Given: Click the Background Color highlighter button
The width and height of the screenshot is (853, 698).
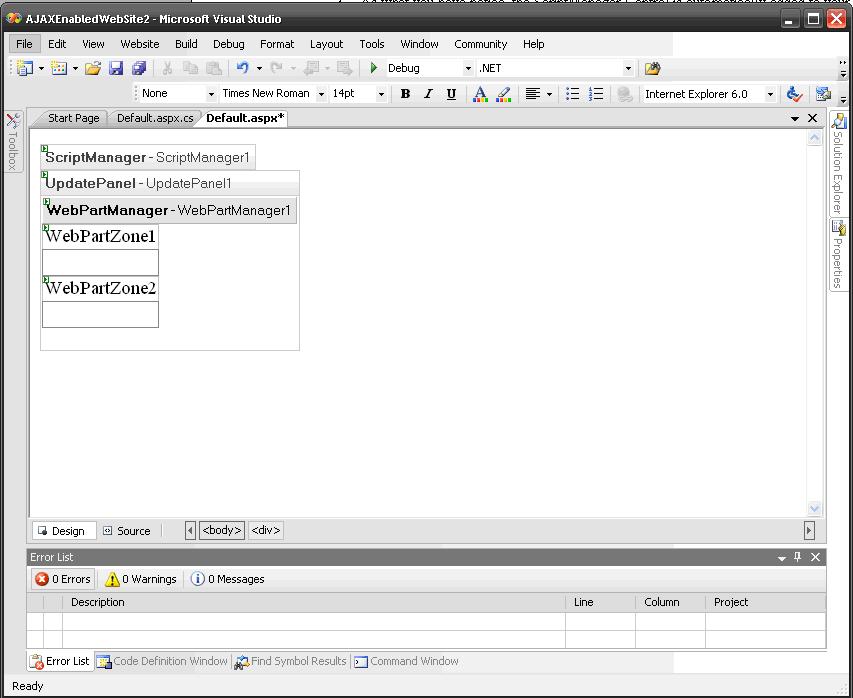Looking at the screenshot, I should click(504, 94).
